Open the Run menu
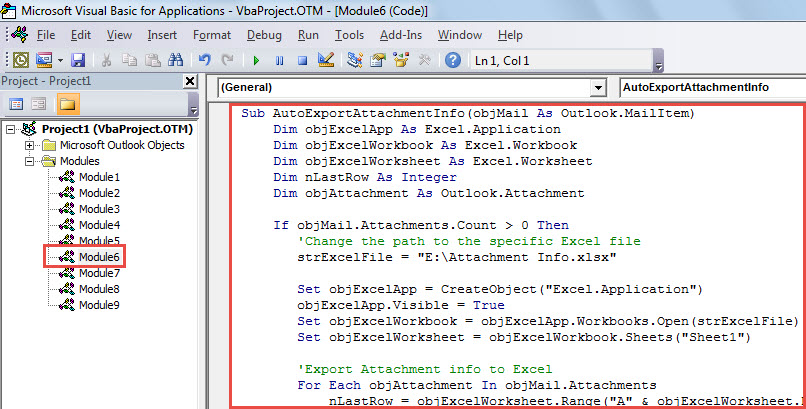The image size is (806, 409). click(x=308, y=35)
